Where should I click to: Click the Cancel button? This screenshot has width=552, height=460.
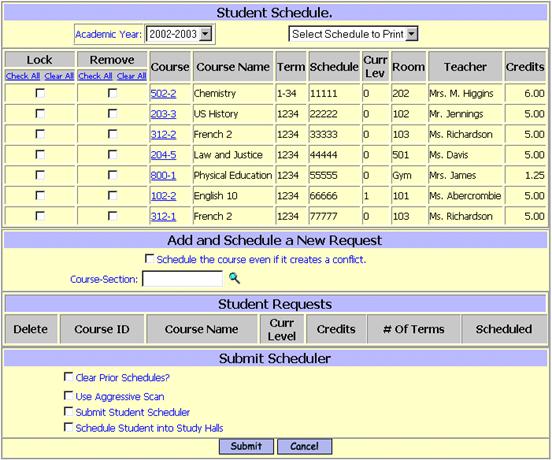(305, 446)
